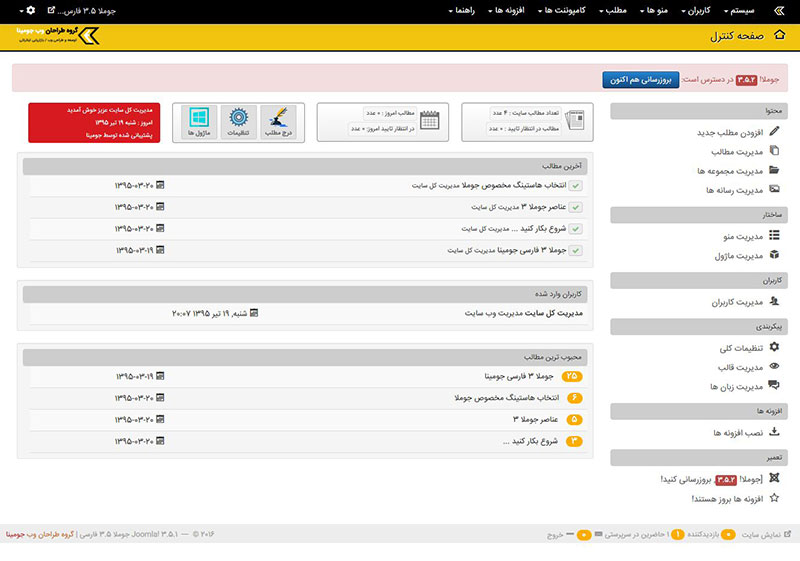Click the بازدیدکننده visitors count badge
Screen dimensions: 800x561
[x=728, y=534]
